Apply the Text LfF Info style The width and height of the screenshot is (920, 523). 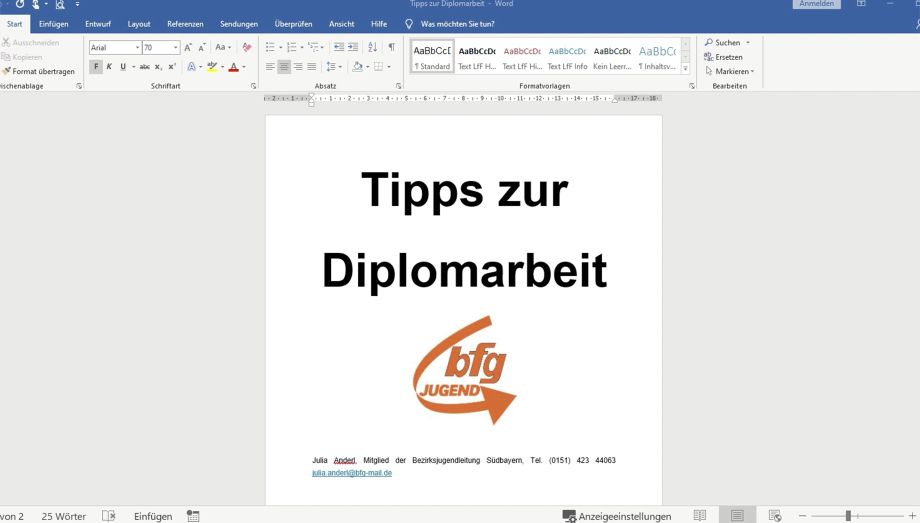click(x=567, y=57)
